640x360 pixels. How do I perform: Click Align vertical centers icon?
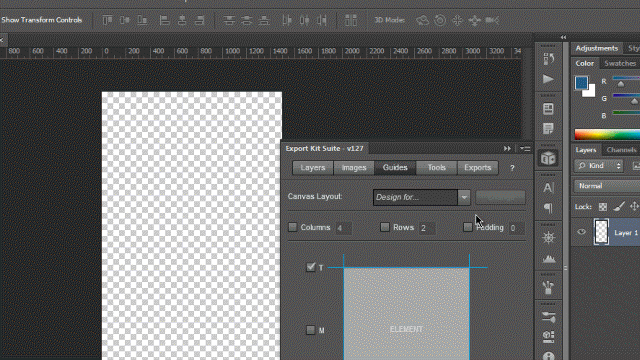click(124, 20)
